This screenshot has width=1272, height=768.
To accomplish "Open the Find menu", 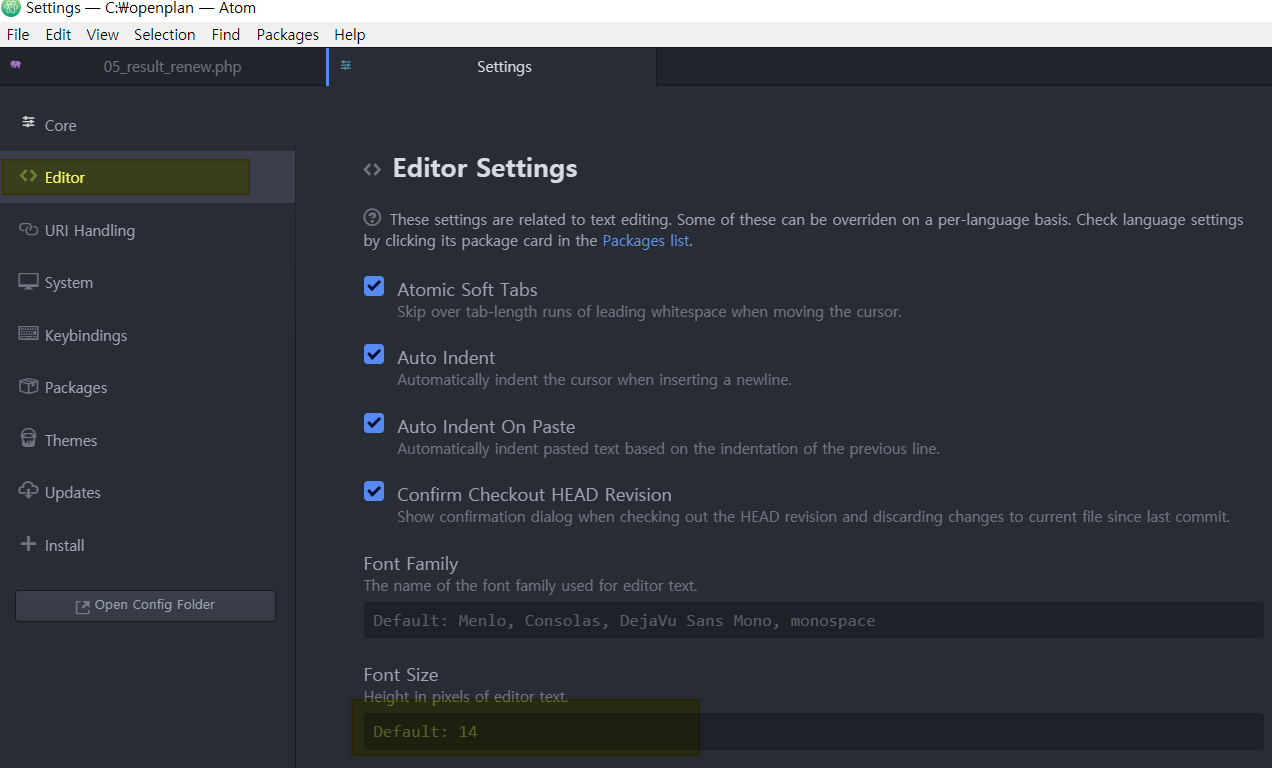I will pos(226,34).
